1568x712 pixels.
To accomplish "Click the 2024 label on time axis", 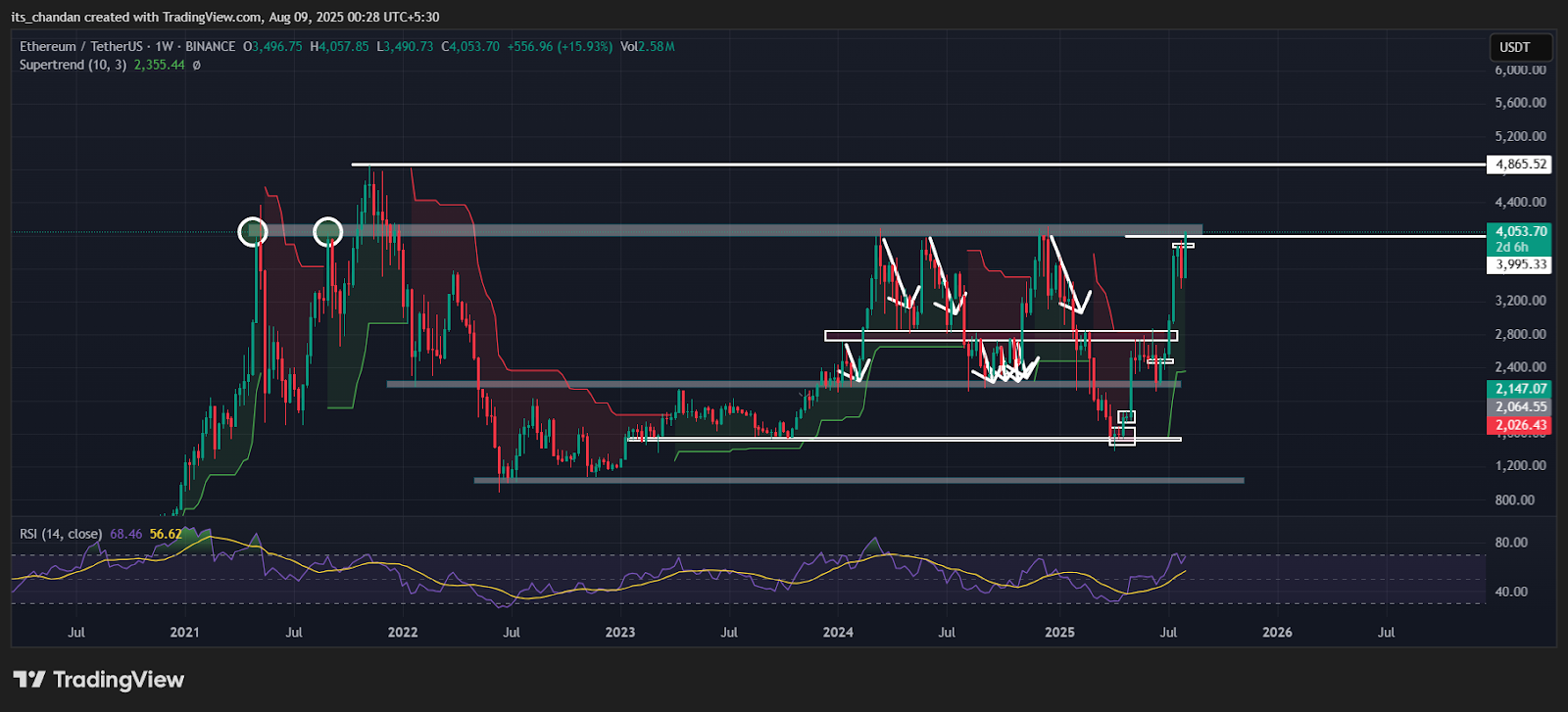I will (x=838, y=632).
